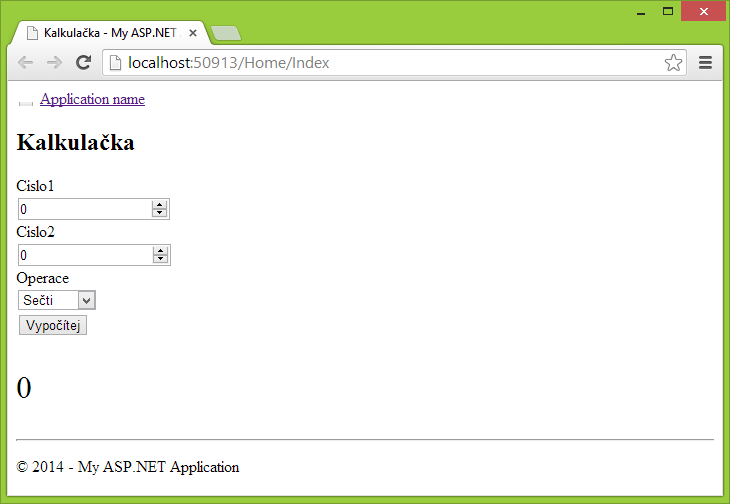Click the Cislo1 label
The height and width of the screenshot is (504, 730).
pyautogui.click(x=35, y=186)
